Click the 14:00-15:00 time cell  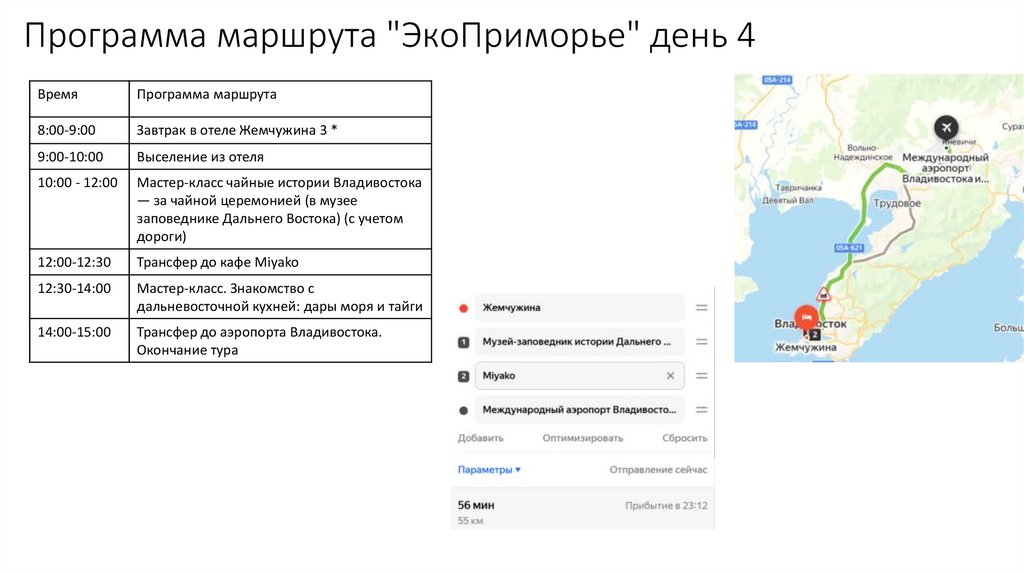tap(79, 340)
